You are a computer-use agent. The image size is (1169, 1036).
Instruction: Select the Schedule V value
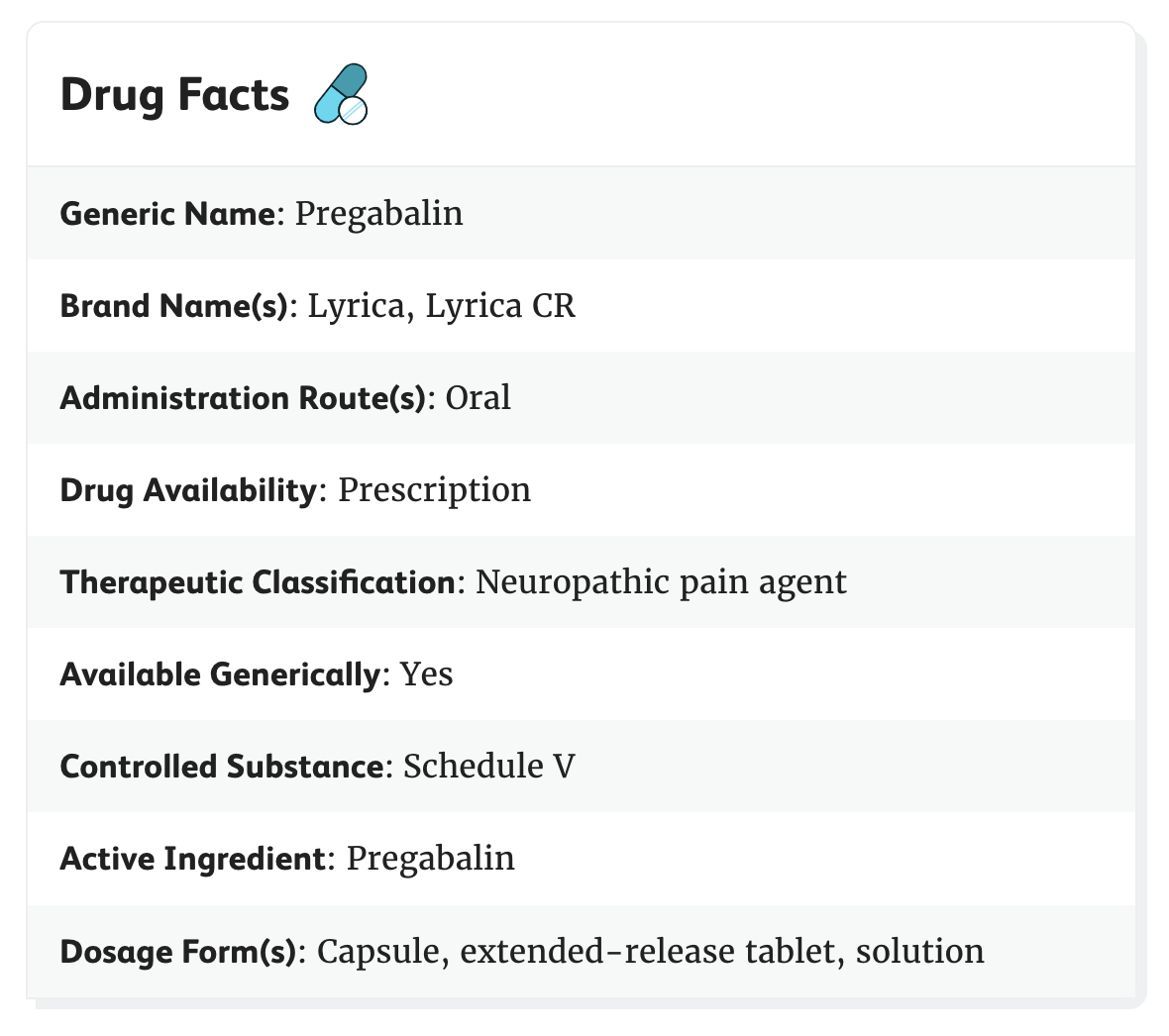point(489,767)
